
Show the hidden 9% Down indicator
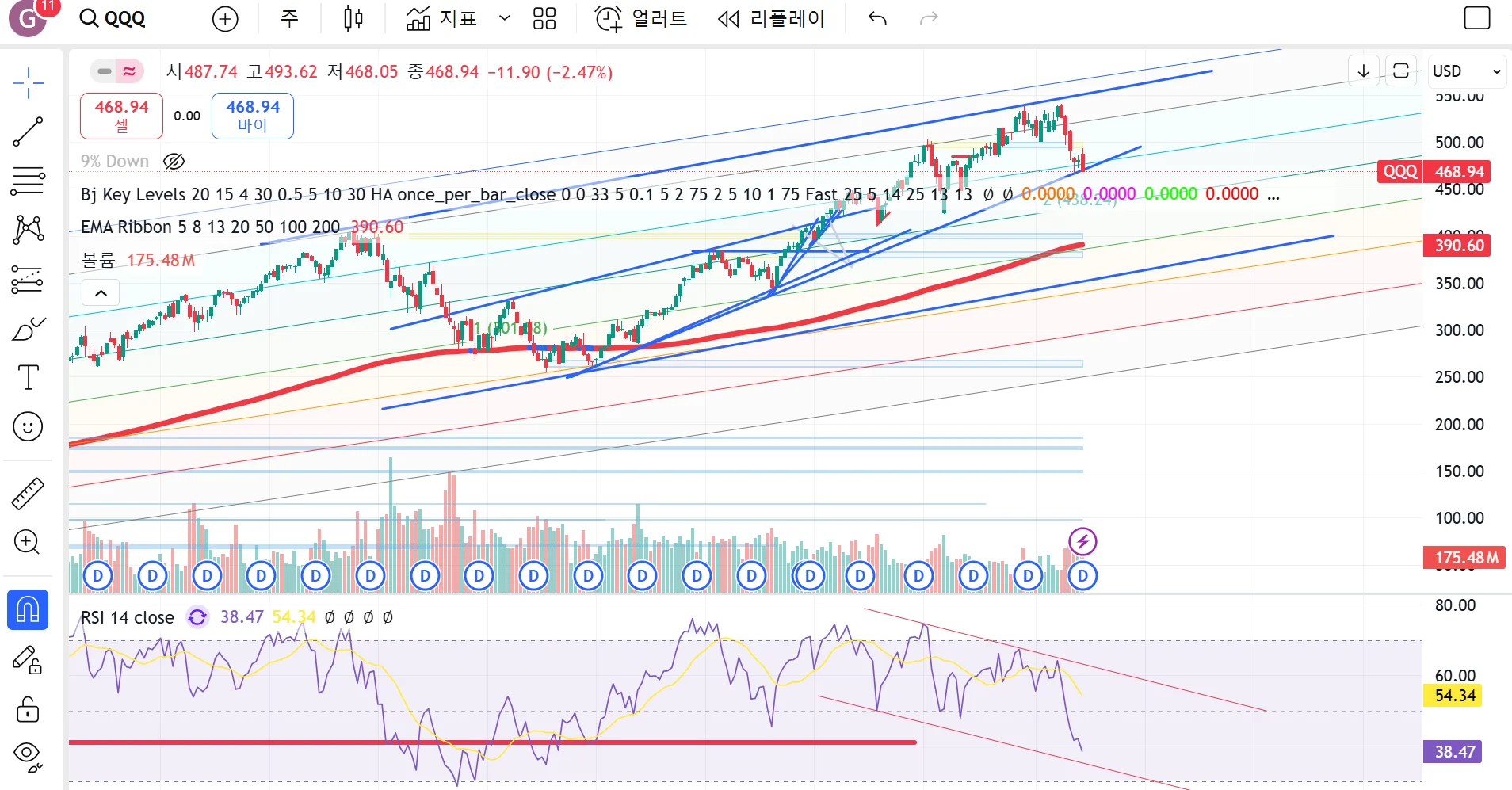174,162
